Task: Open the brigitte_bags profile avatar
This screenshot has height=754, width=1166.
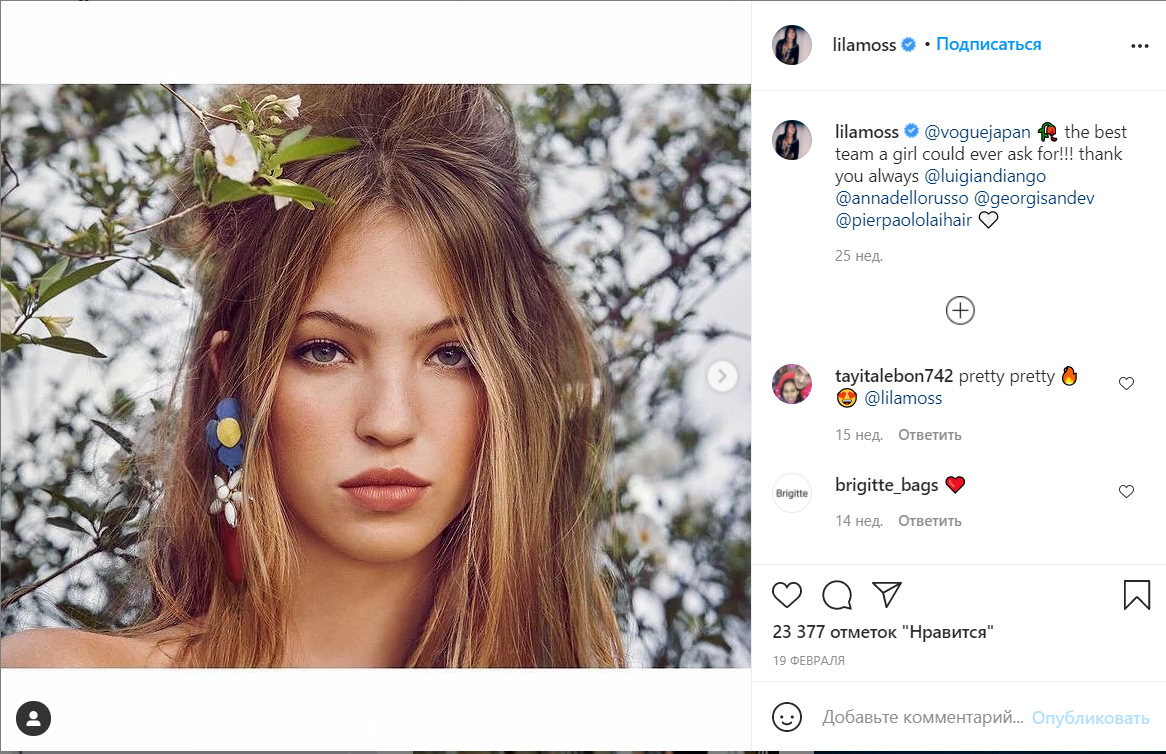Action: (792, 493)
